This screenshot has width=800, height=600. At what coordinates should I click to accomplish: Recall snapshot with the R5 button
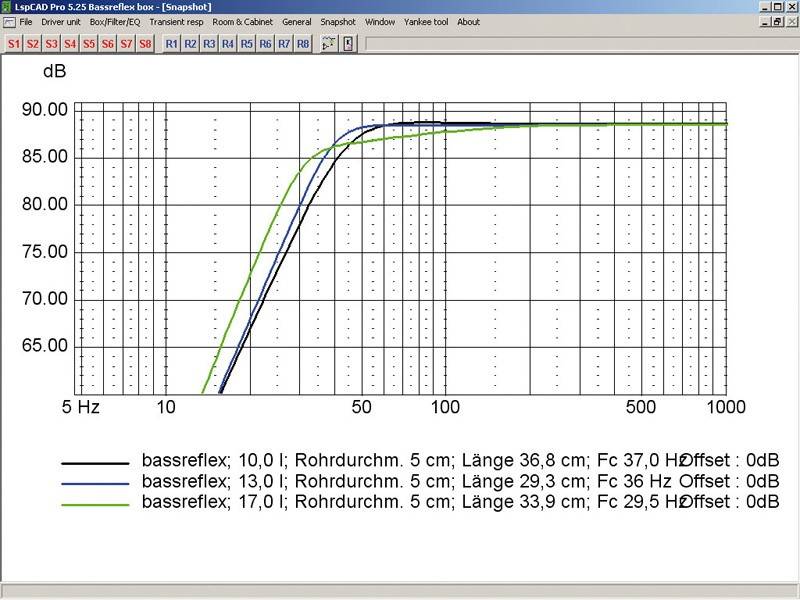click(x=246, y=44)
